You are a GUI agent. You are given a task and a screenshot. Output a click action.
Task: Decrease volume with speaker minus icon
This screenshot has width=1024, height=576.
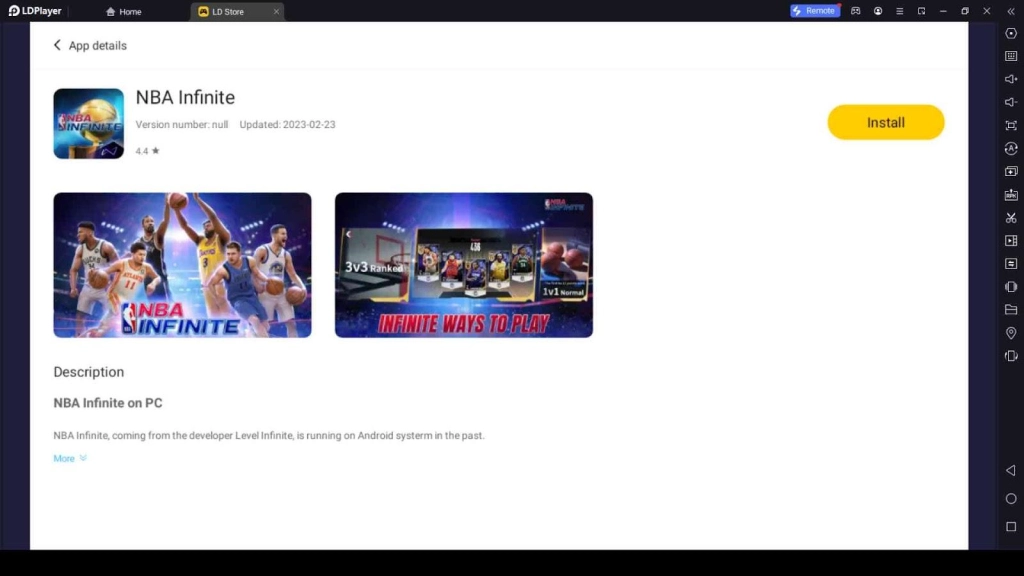coord(1011,102)
